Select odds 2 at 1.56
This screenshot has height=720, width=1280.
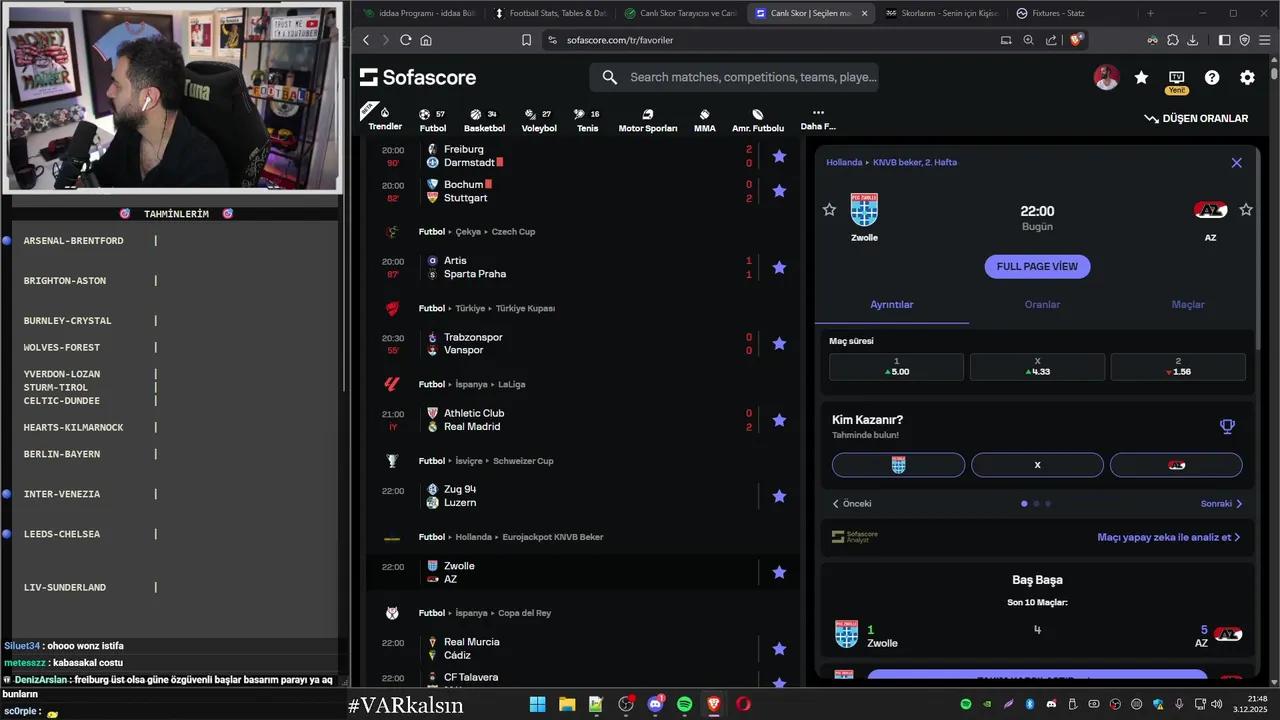[x=1178, y=367]
